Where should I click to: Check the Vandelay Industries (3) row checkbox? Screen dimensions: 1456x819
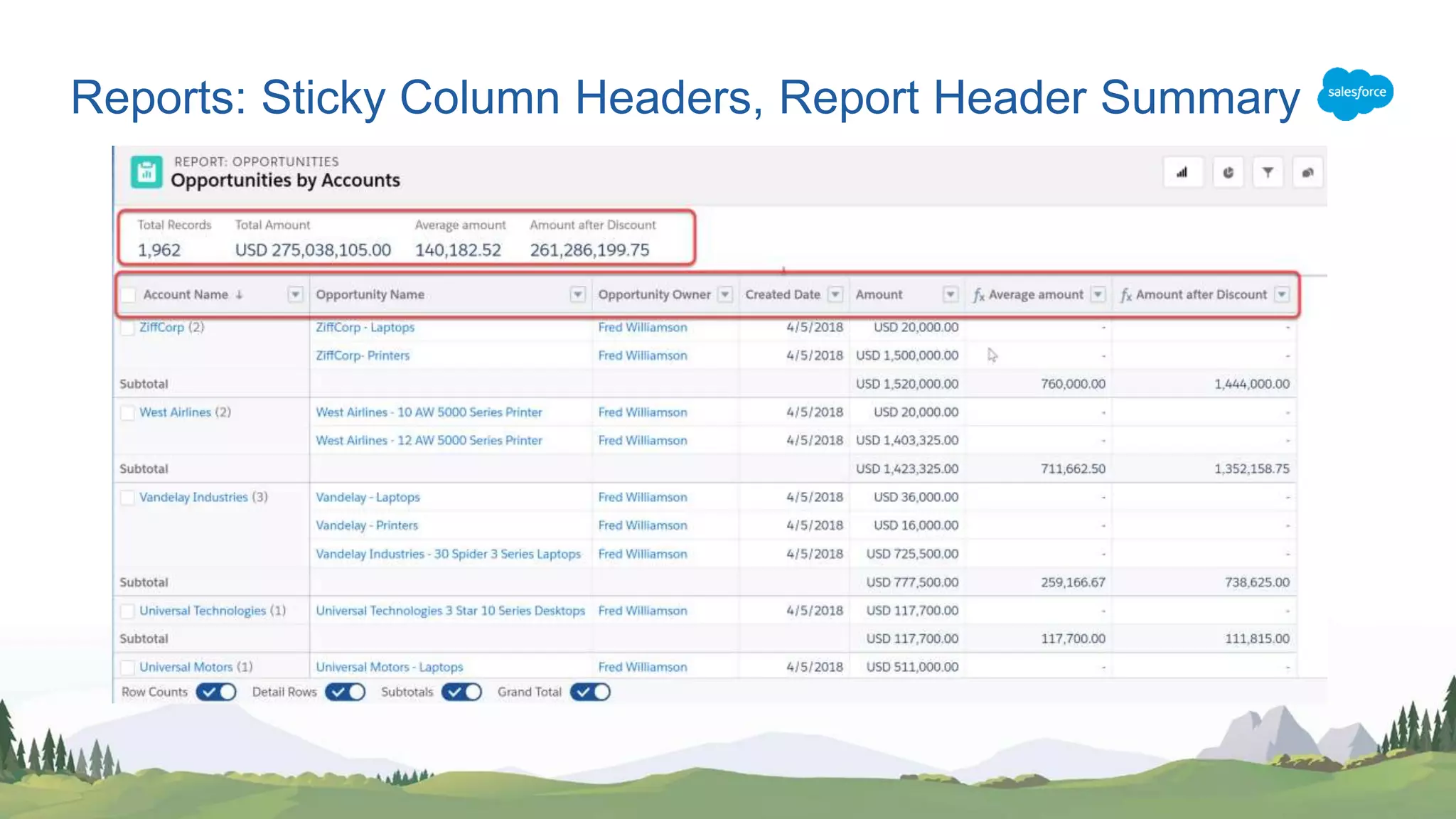(x=128, y=498)
